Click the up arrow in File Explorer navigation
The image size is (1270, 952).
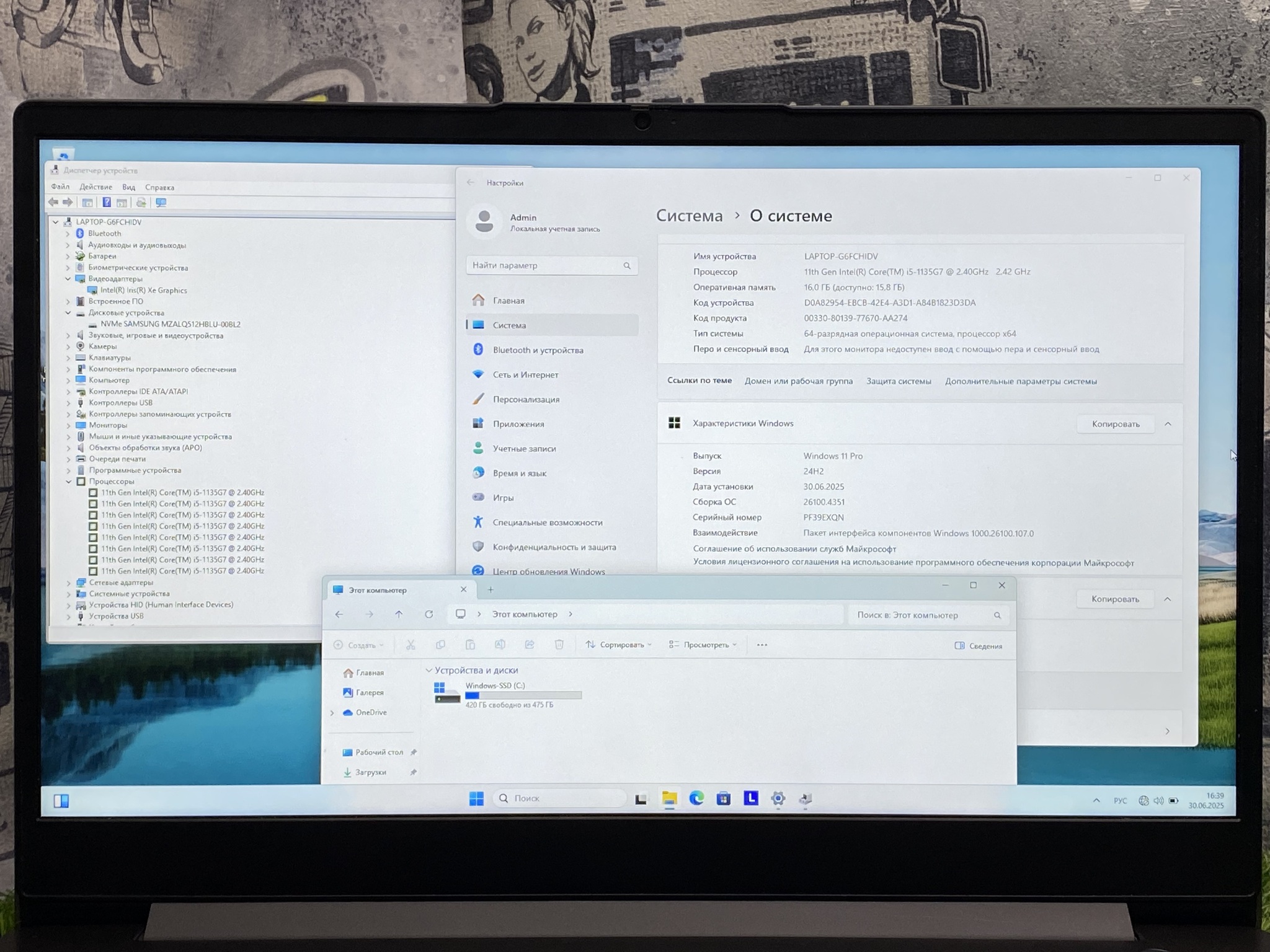399,614
